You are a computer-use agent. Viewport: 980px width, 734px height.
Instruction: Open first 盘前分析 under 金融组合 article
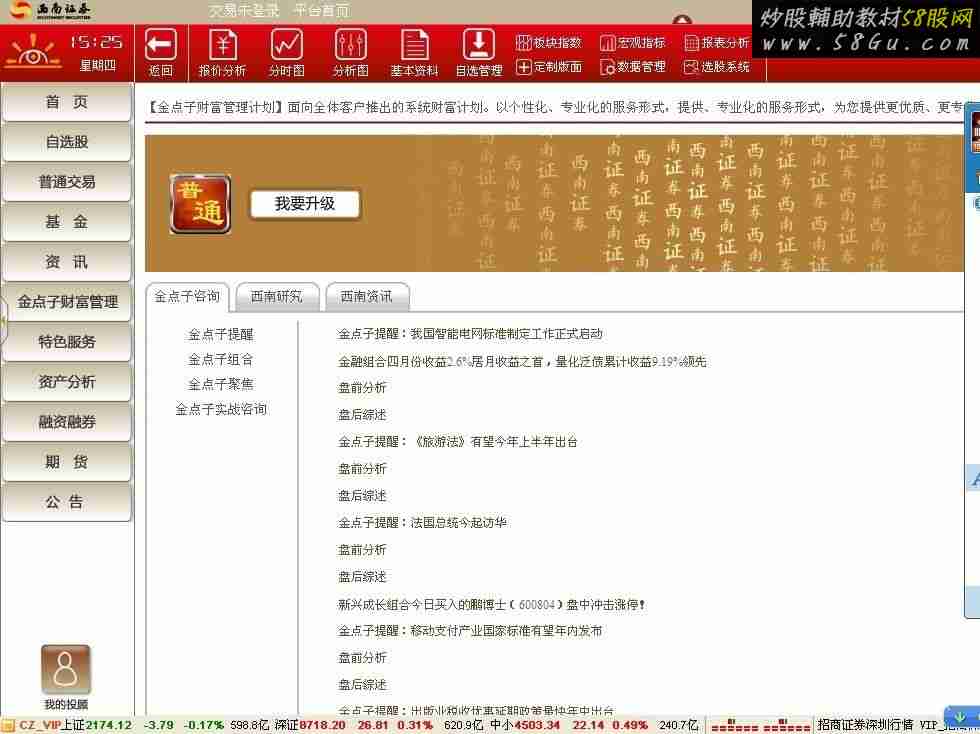pyautogui.click(x=362, y=388)
